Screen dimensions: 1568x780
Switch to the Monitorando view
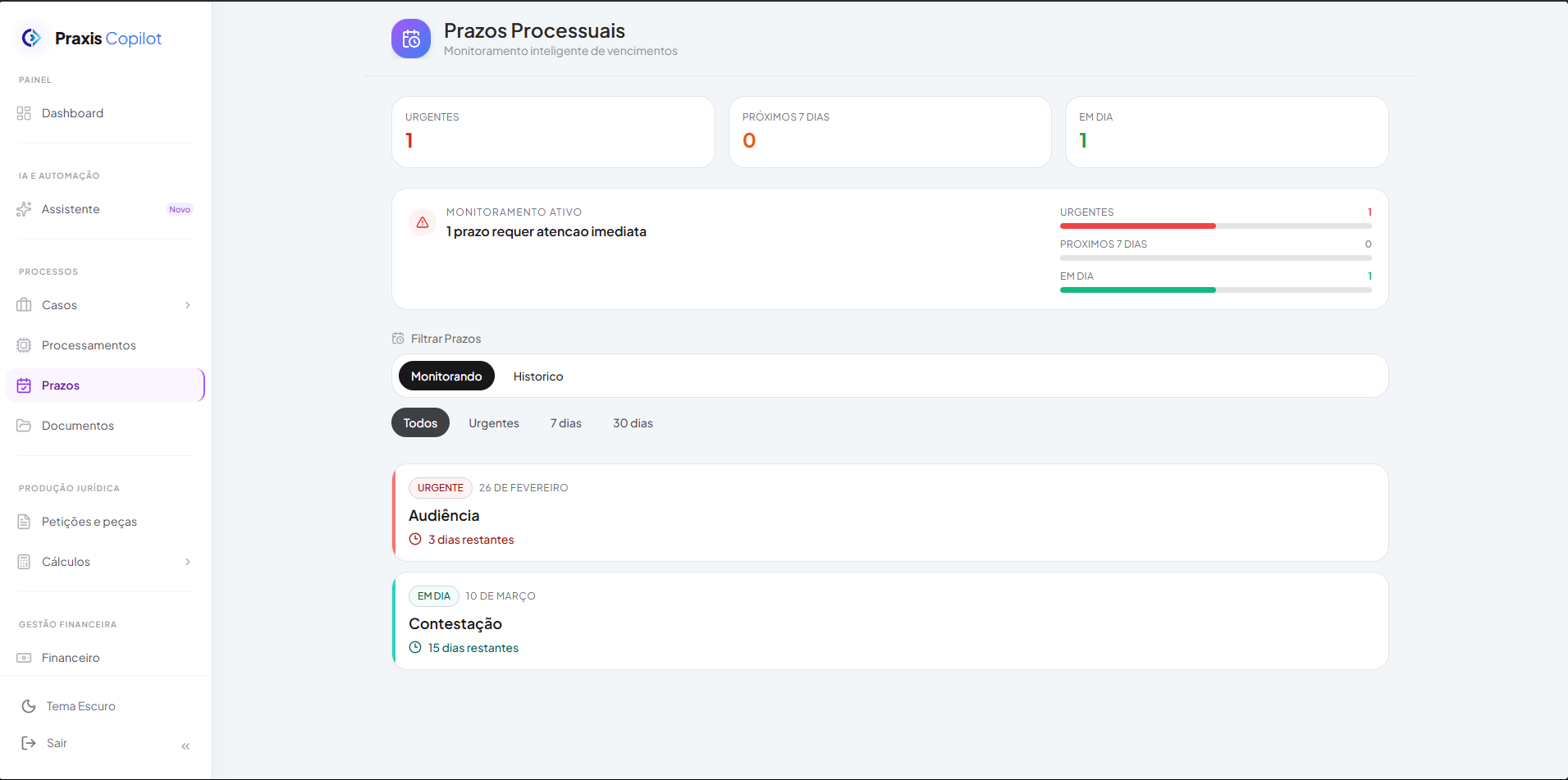coord(446,376)
